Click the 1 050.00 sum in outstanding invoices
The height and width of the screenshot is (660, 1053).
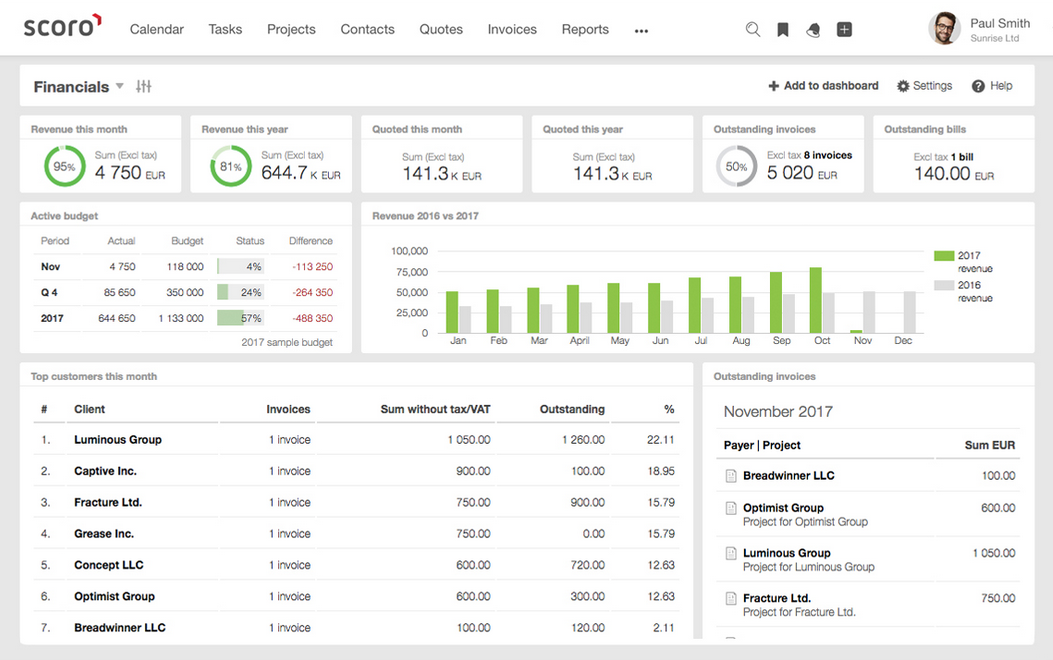994,553
